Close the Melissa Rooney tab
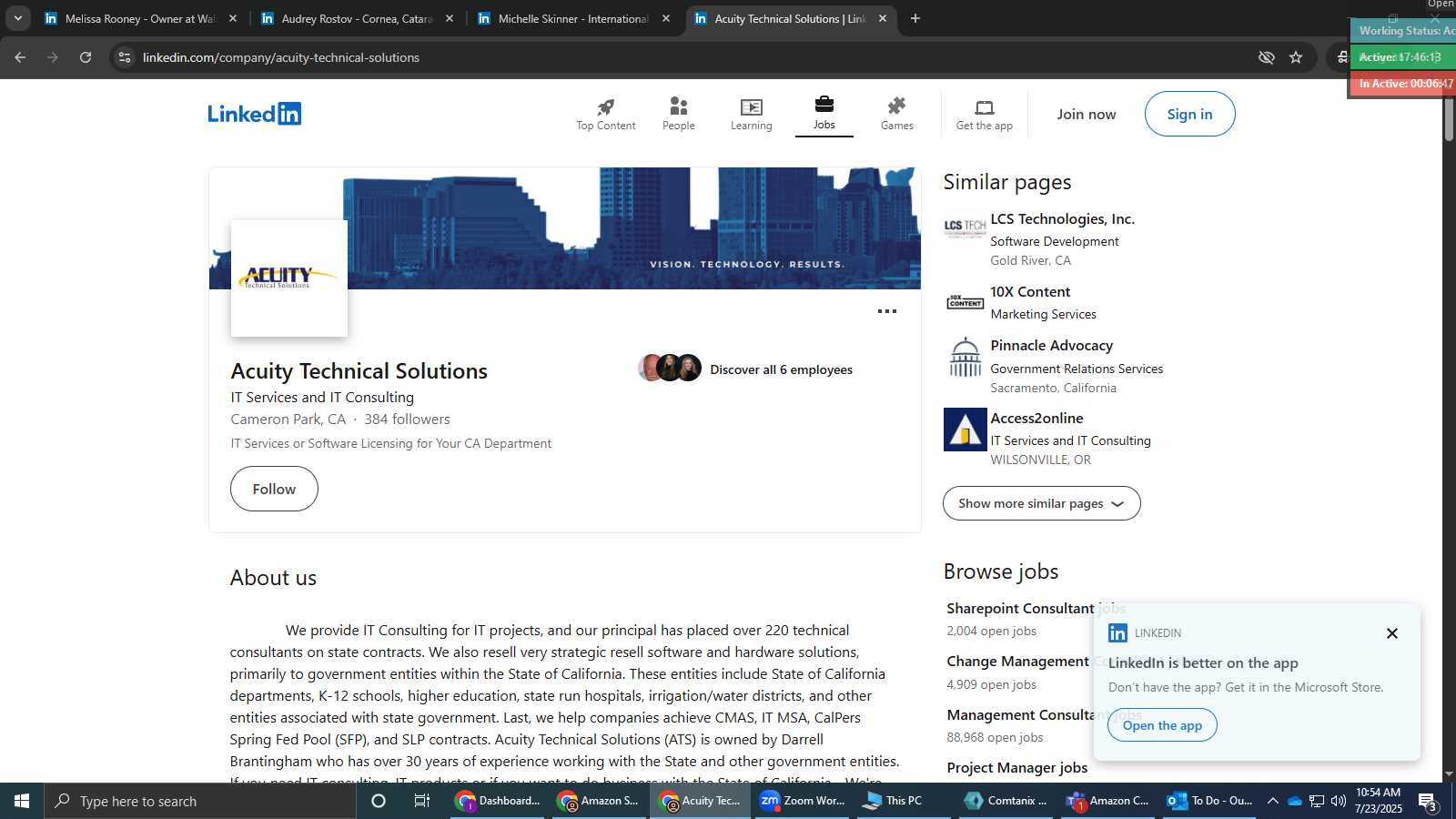This screenshot has height=819, width=1456. pyautogui.click(x=233, y=18)
